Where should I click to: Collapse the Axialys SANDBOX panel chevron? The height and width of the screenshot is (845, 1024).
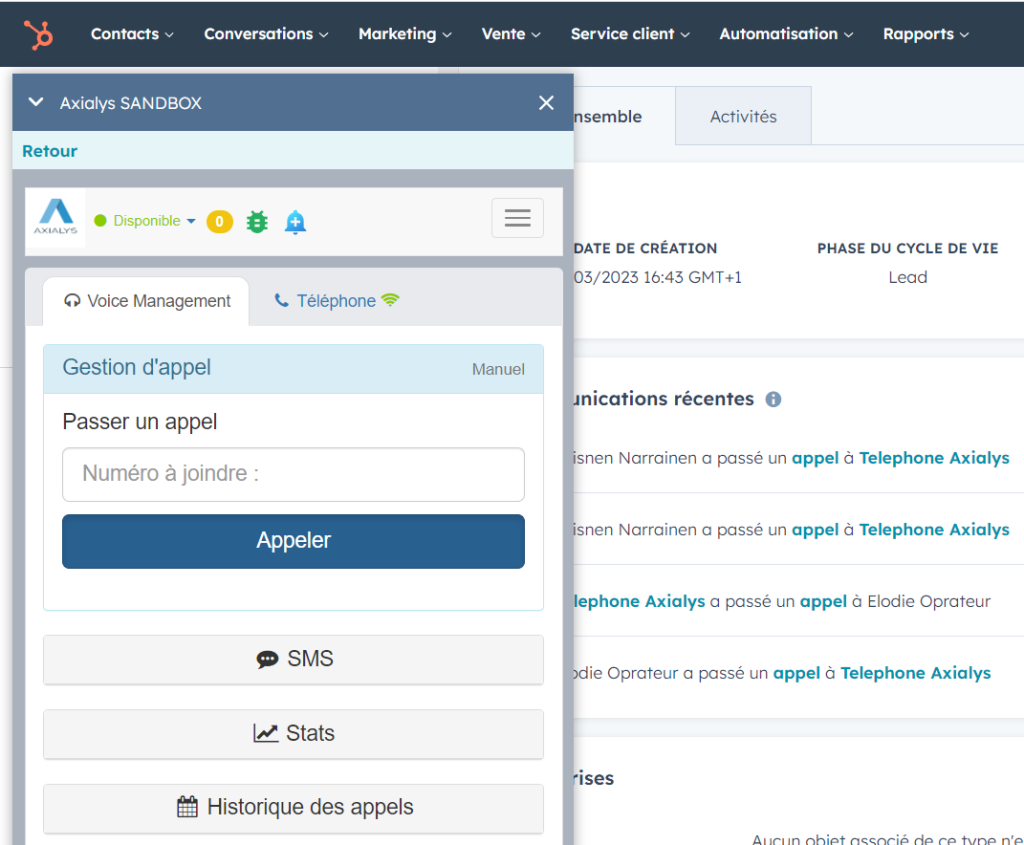pyautogui.click(x=36, y=102)
